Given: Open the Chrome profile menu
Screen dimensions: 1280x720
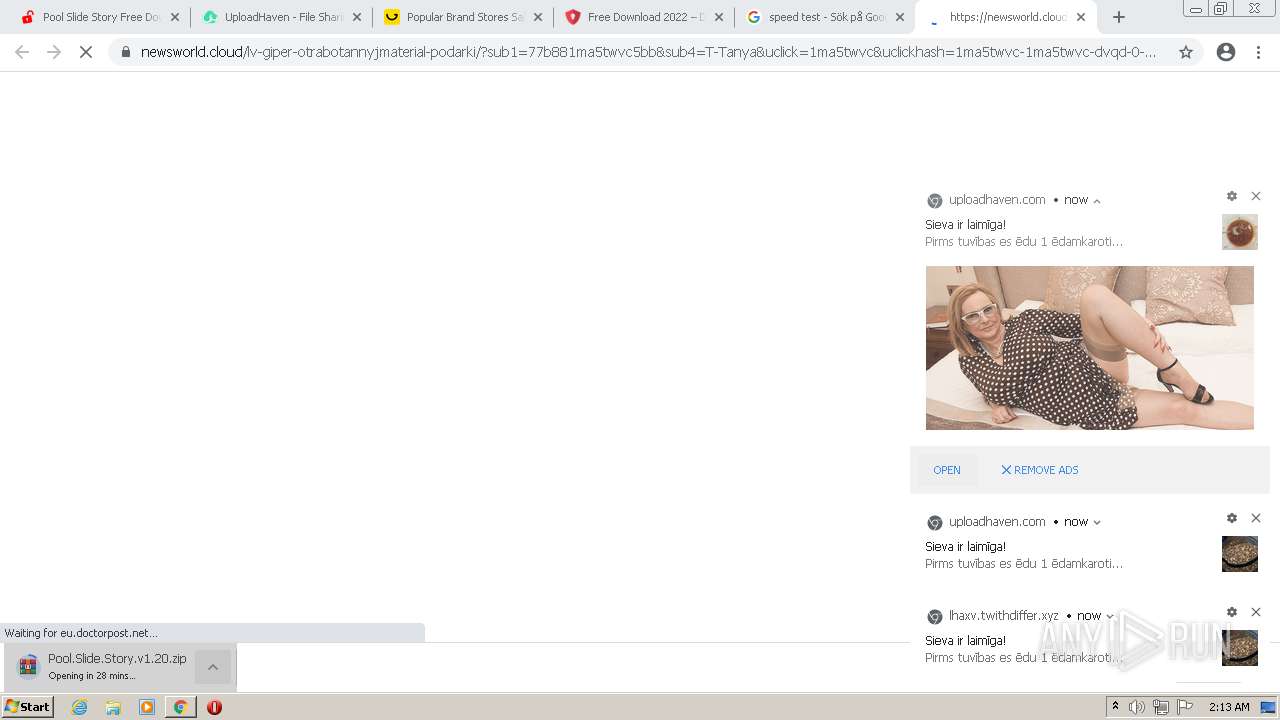Looking at the screenshot, I should coord(1226,52).
